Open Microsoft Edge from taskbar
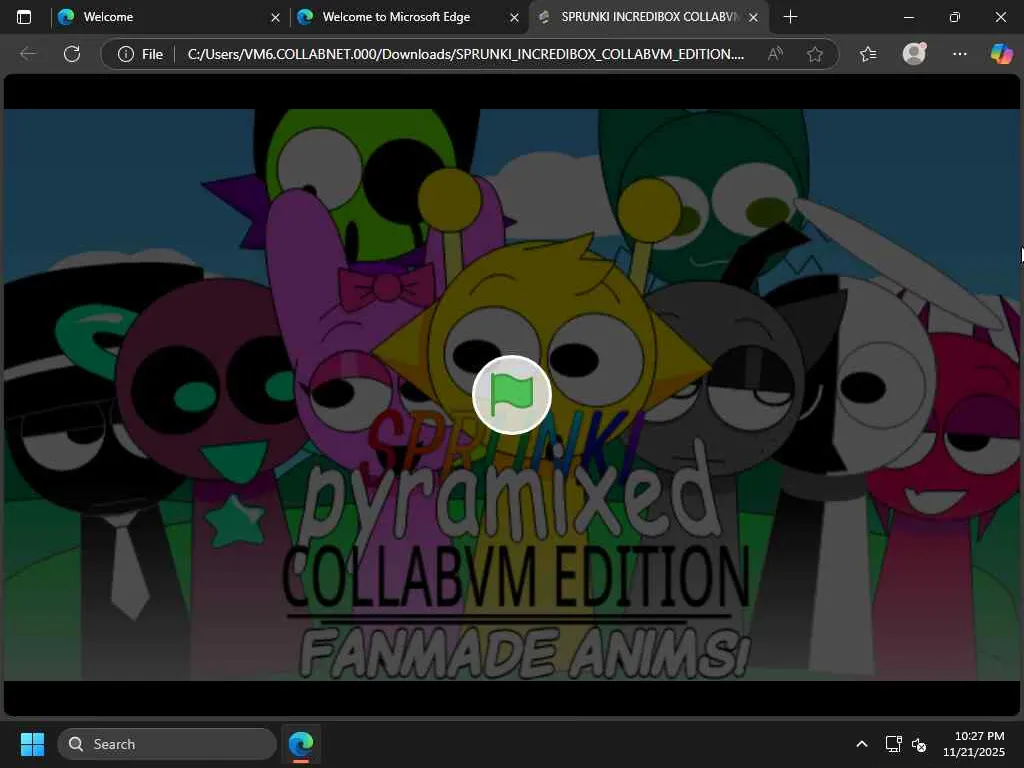The width and height of the screenshot is (1024, 768). [301, 744]
